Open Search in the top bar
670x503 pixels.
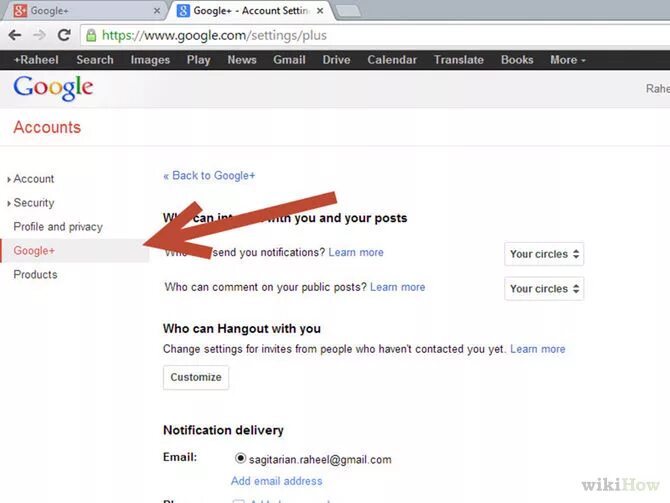[95, 60]
